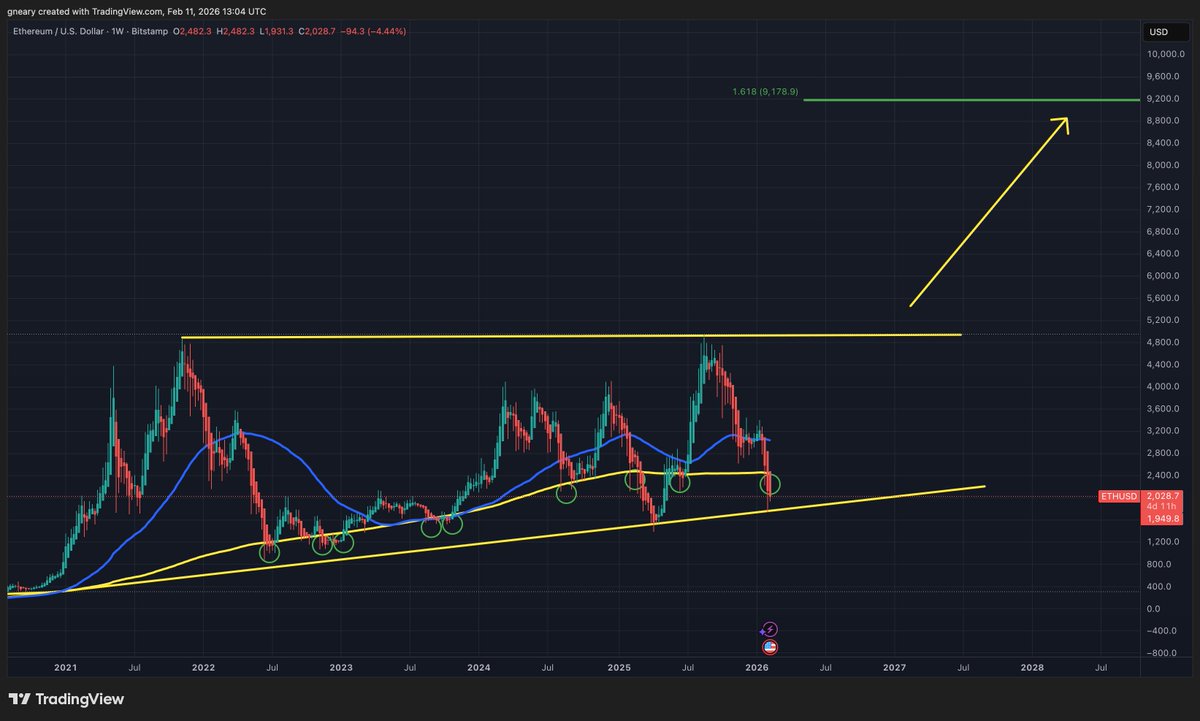Click the red 1,949.8 low price label
Screen dimensions: 1200x721
1162,519
